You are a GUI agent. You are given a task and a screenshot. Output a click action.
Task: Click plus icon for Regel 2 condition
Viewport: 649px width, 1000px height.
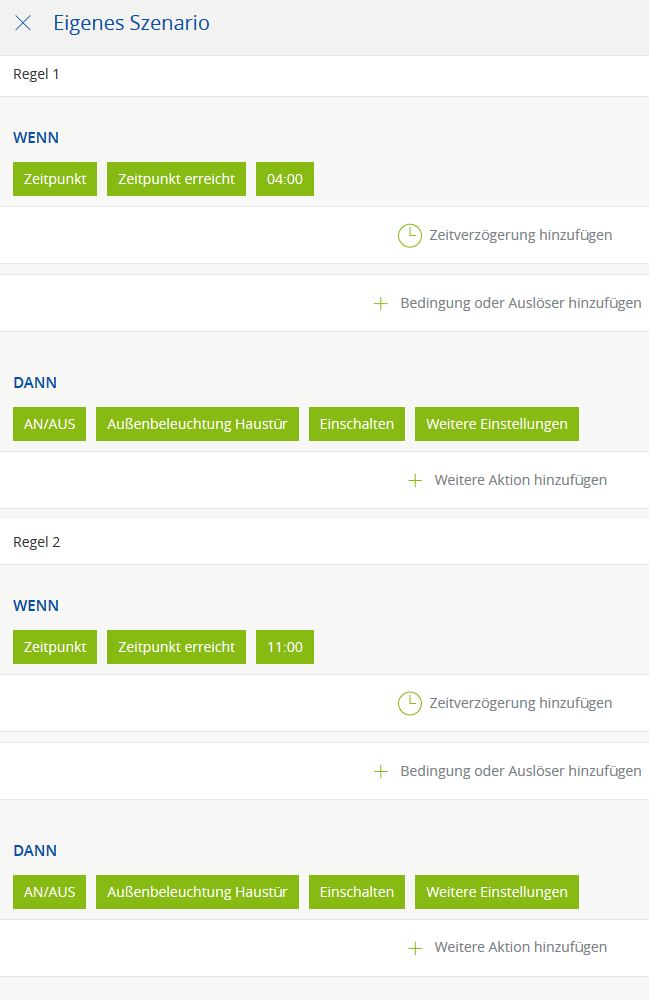[x=380, y=771]
